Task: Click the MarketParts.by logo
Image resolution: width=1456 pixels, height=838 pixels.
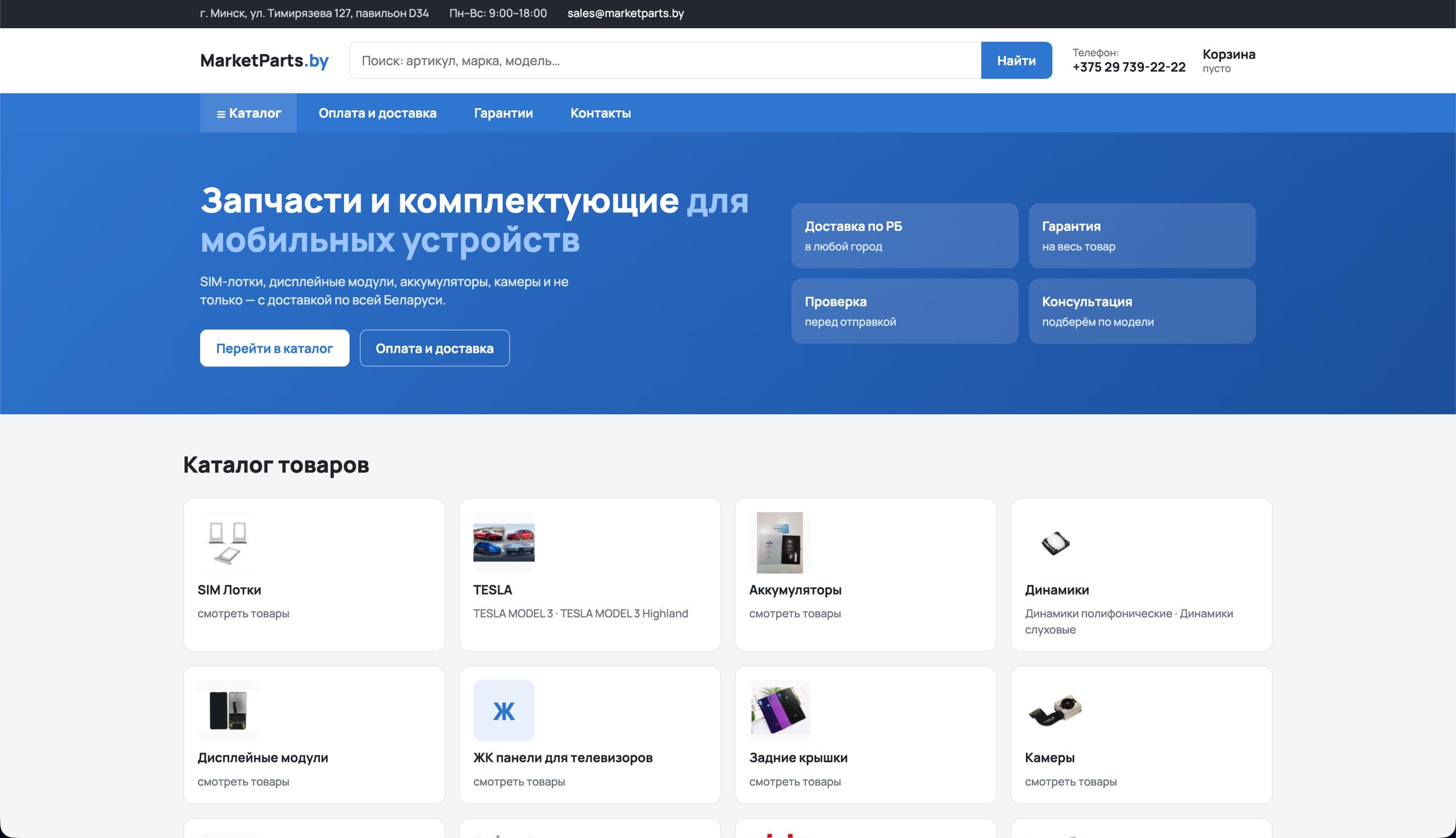Action: 264,60
